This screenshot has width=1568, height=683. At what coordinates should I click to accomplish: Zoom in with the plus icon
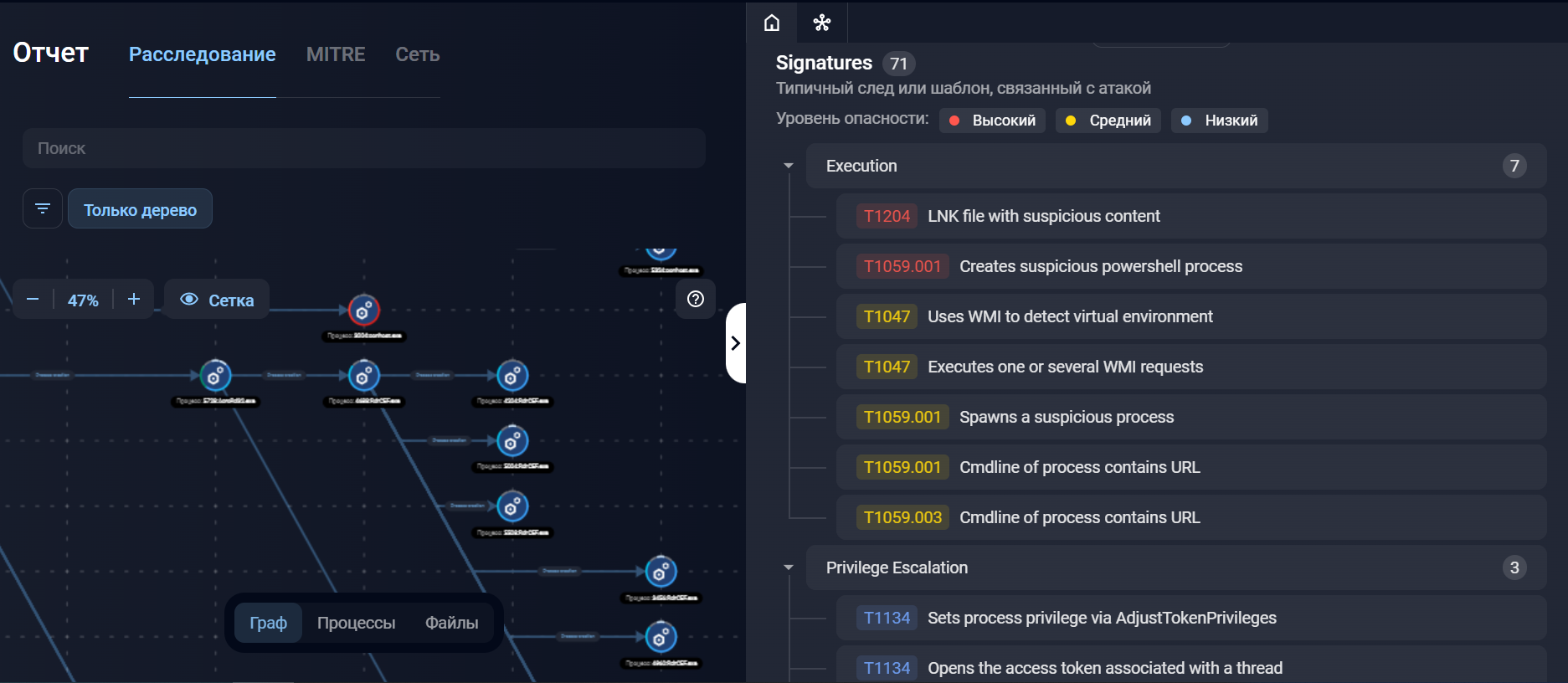pyautogui.click(x=133, y=300)
